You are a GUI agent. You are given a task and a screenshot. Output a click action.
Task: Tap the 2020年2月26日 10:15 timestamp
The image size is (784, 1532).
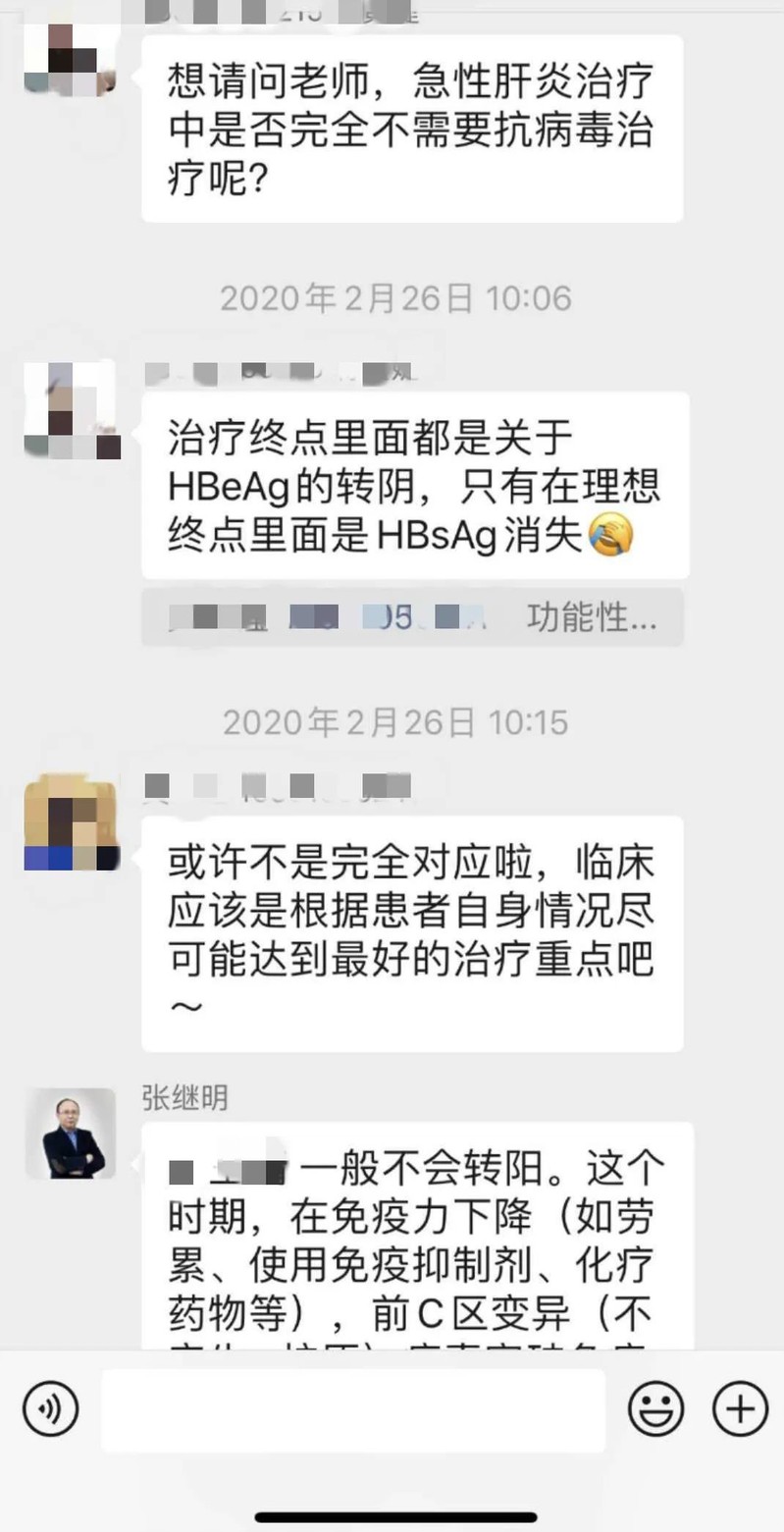395,723
